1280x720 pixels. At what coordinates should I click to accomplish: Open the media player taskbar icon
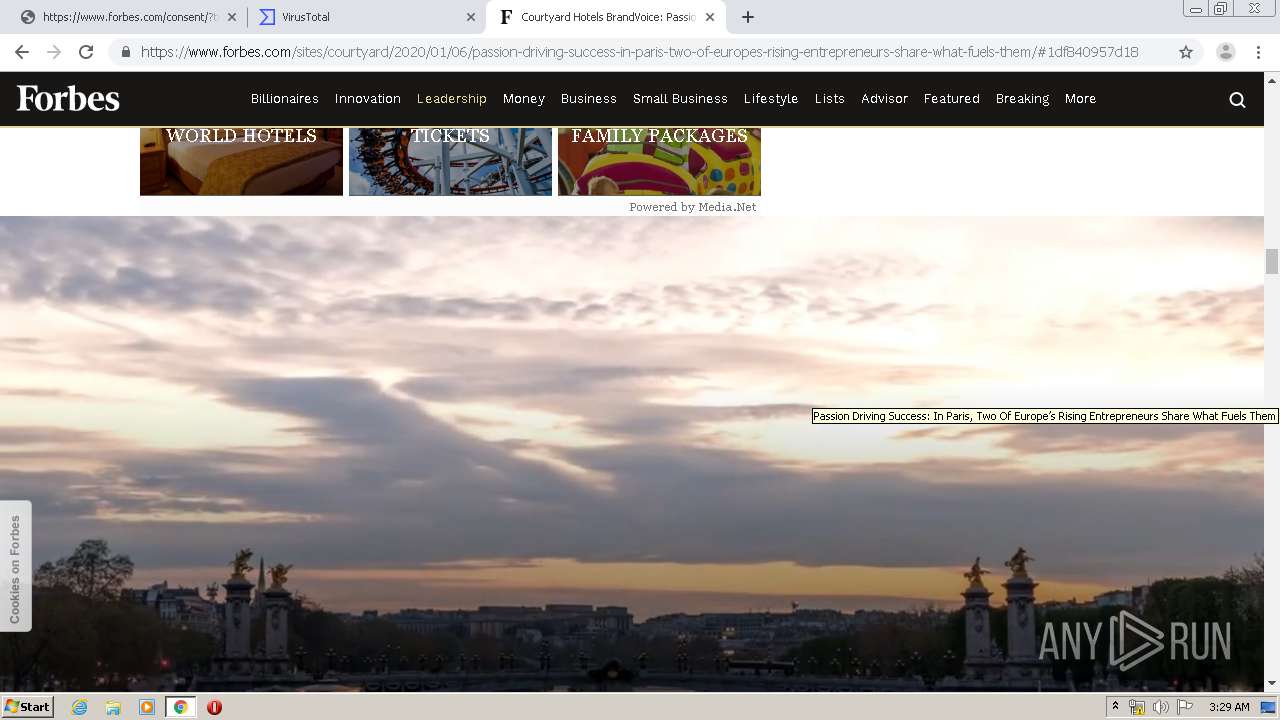tap(147, 707)
